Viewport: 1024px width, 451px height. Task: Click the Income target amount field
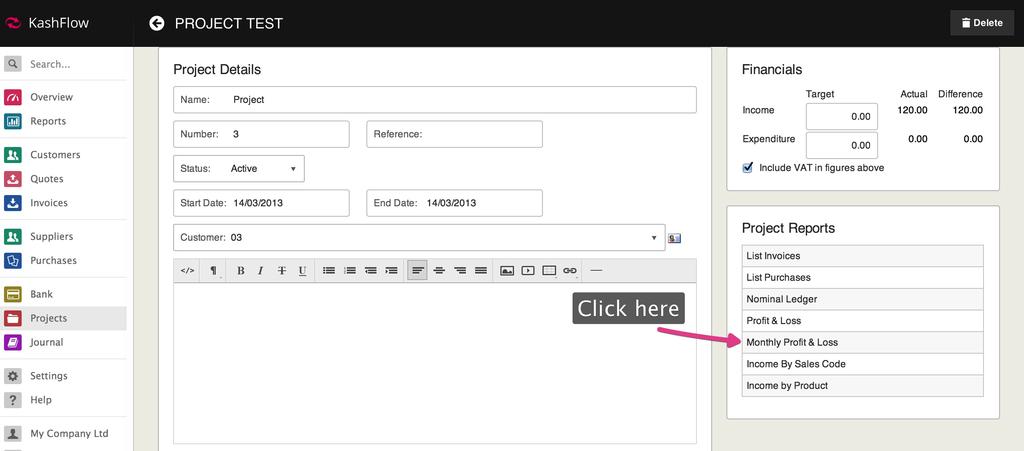[841, 116]
